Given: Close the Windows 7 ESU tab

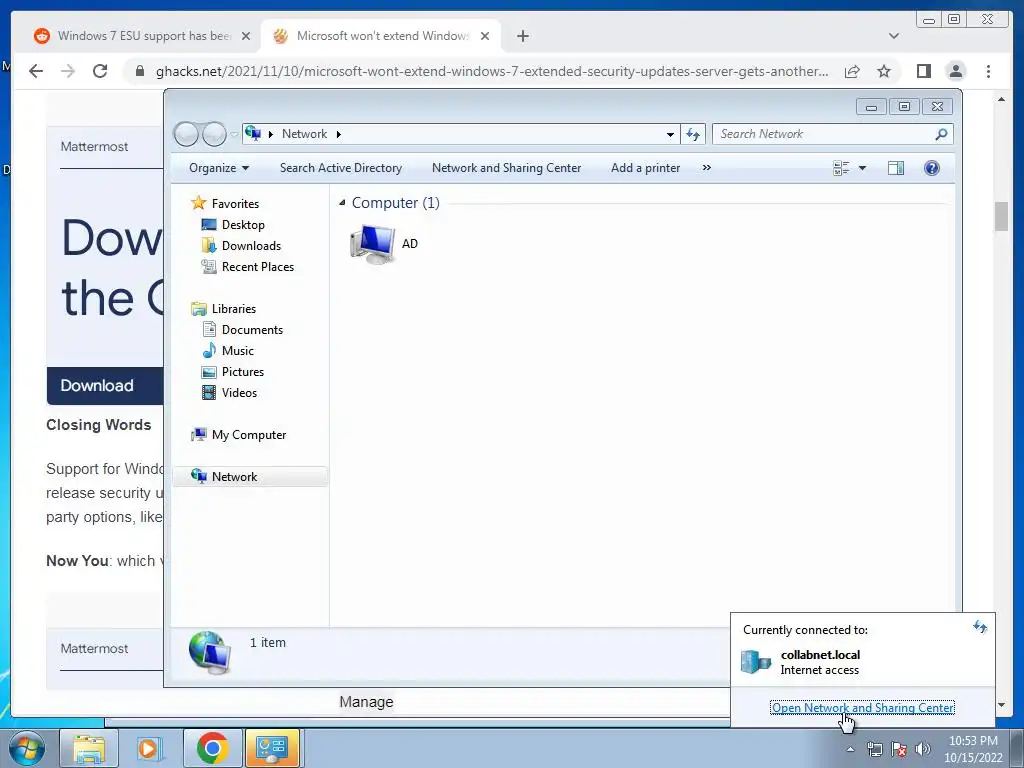Looking at the screenshot, I should point(246,36).
